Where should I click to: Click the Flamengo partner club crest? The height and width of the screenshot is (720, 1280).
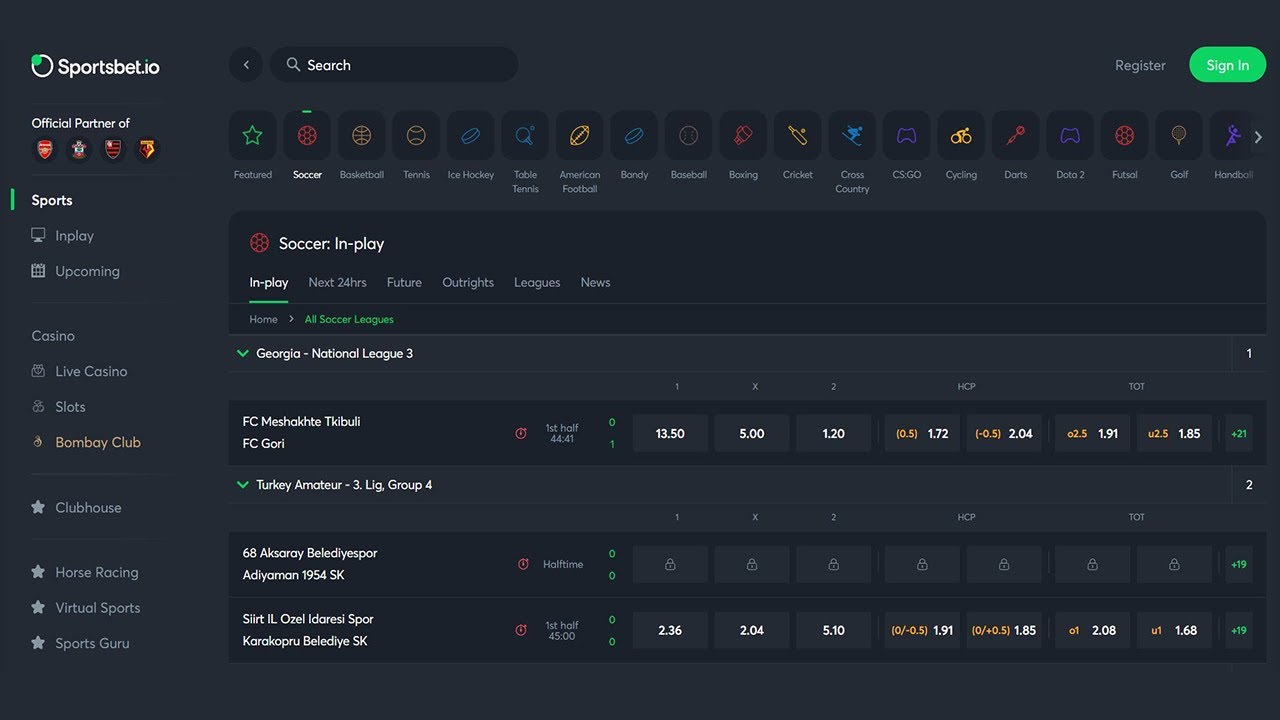tap(113, 150)
